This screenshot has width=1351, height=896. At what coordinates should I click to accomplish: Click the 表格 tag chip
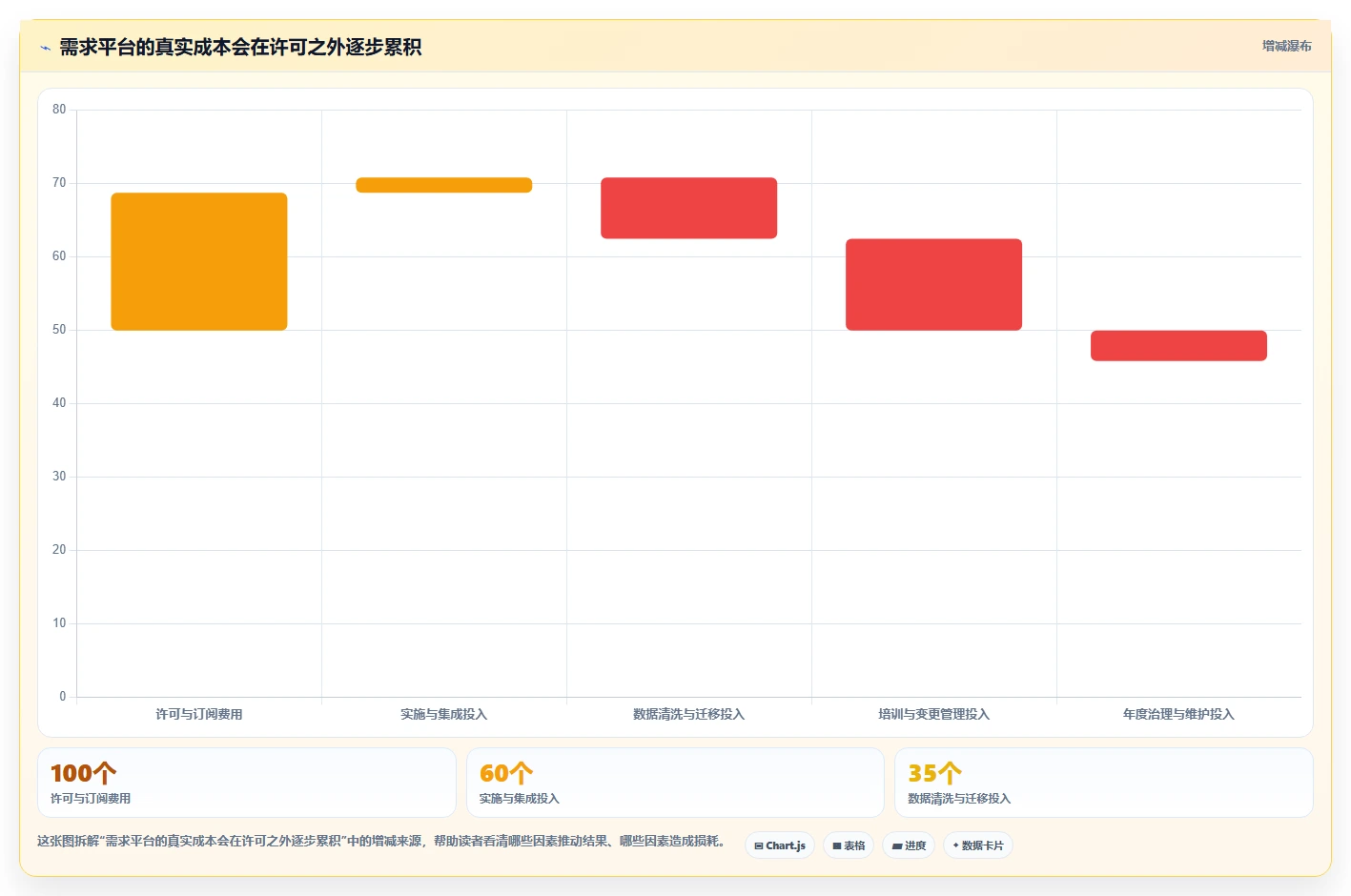pos(849,845)
